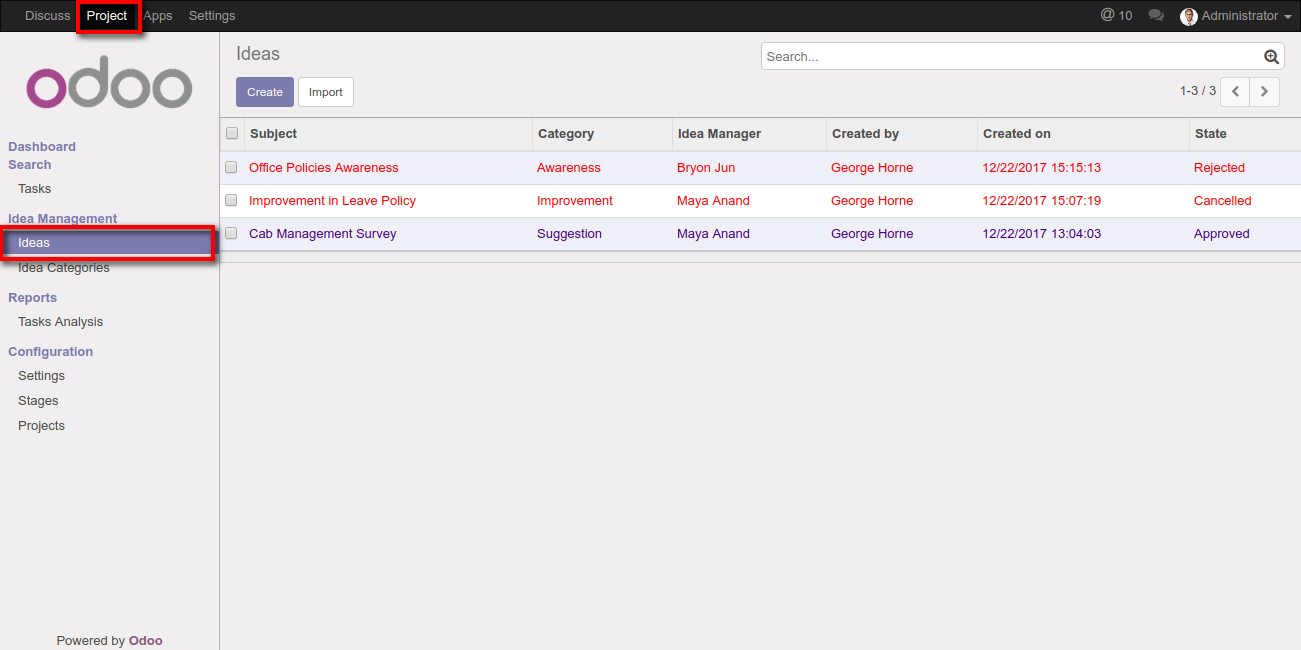Image resolution: width=1301 pixels, height=650 pixels.
Task: Click the Approved state cell
Action: [1222, 234]
